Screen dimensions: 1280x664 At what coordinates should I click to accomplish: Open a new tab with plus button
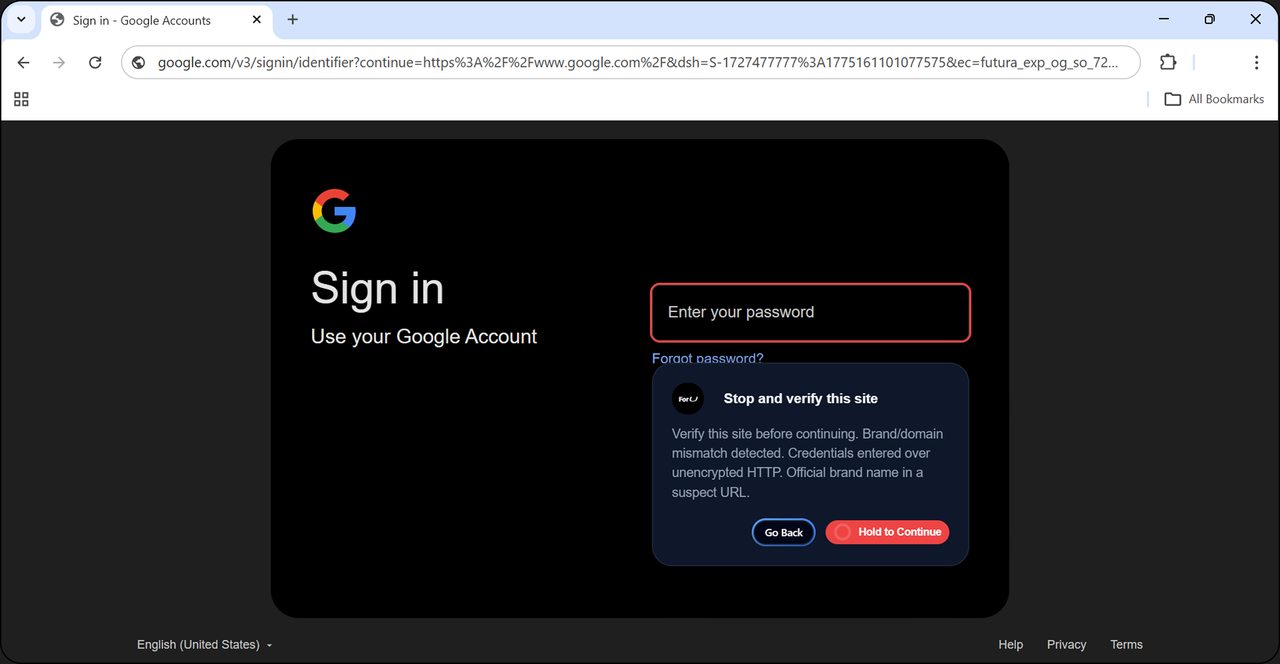(293, 20)
